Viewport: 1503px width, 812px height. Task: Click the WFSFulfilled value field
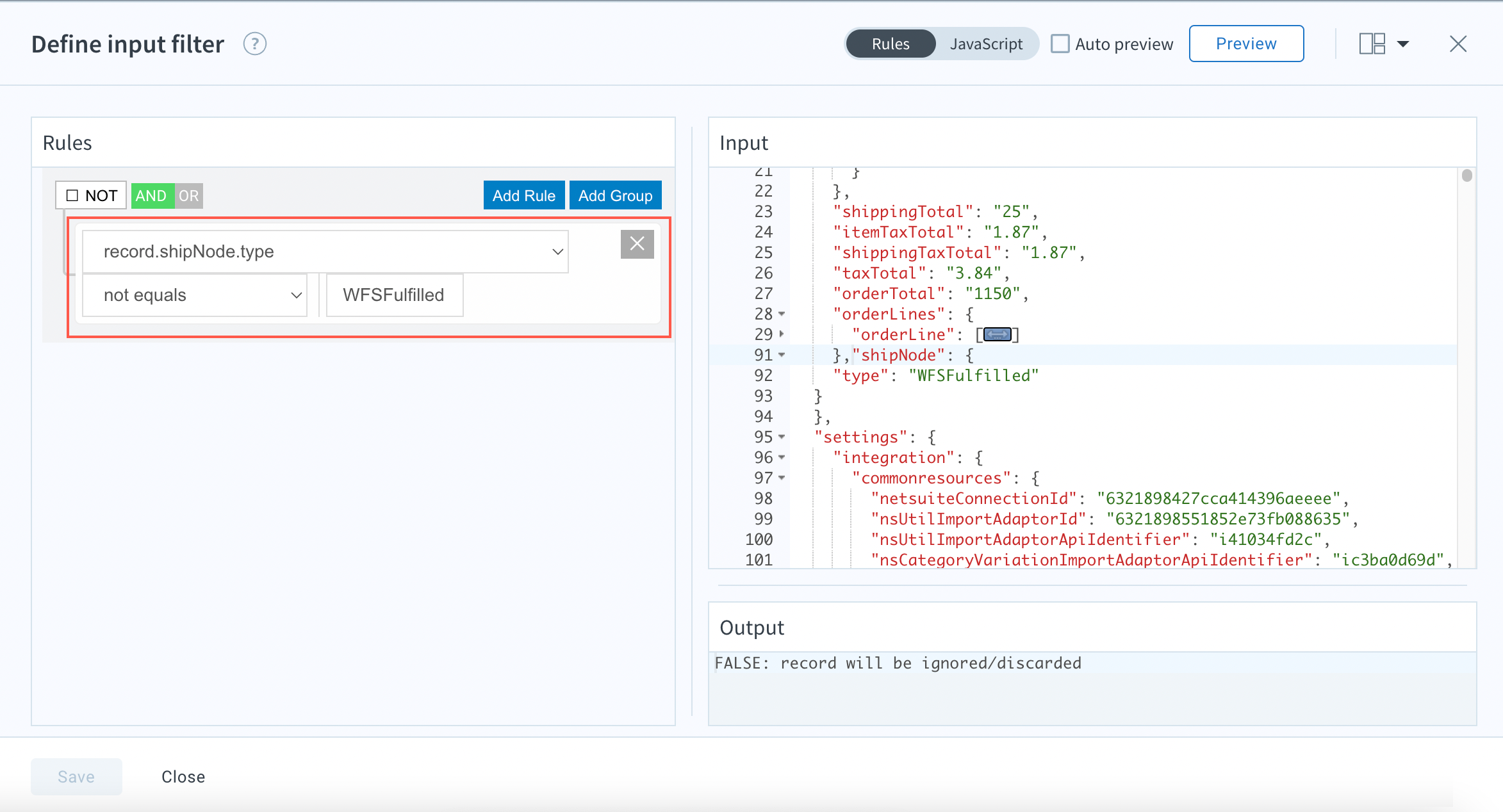395,295
